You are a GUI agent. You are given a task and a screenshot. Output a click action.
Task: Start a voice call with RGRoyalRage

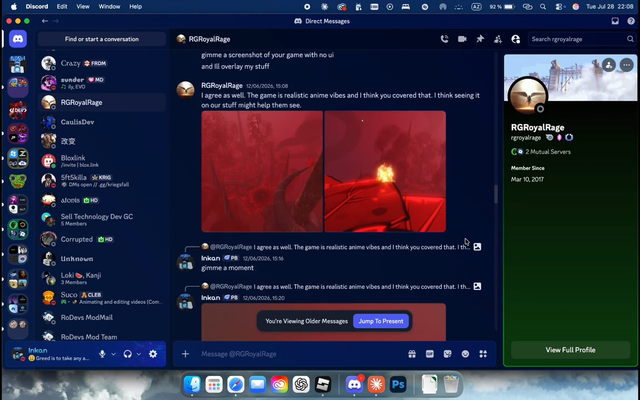tap(444, 39)
